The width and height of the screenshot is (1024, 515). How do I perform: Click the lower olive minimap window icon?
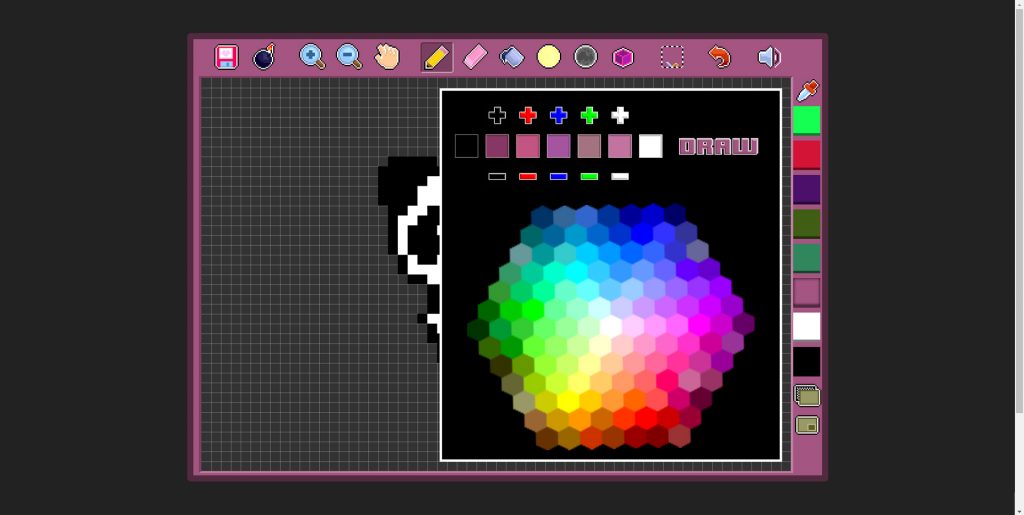click(807, 426)
